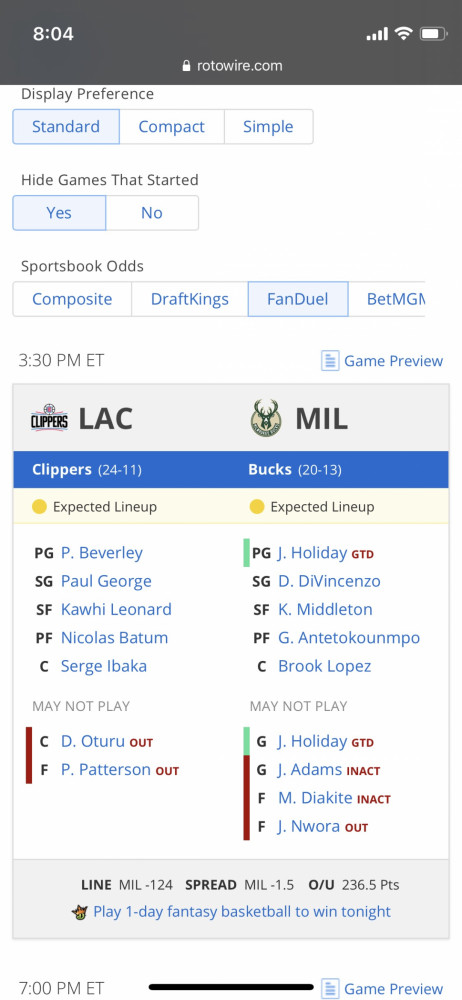
Task: Choose No for hiding started games
Action: click(x=152, y=213)
